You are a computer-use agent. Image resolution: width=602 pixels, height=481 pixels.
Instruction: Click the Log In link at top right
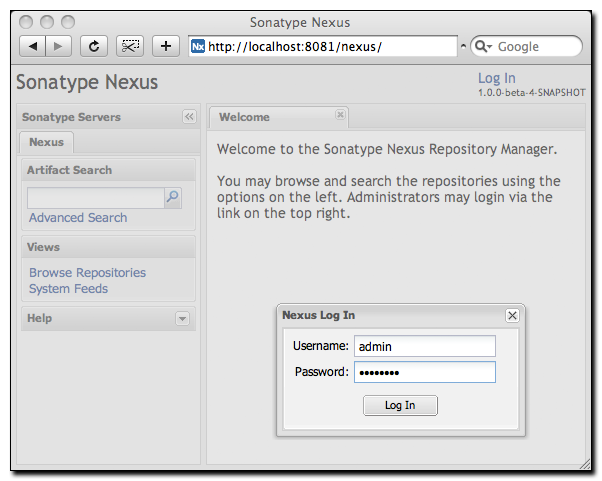coord(496,78)
